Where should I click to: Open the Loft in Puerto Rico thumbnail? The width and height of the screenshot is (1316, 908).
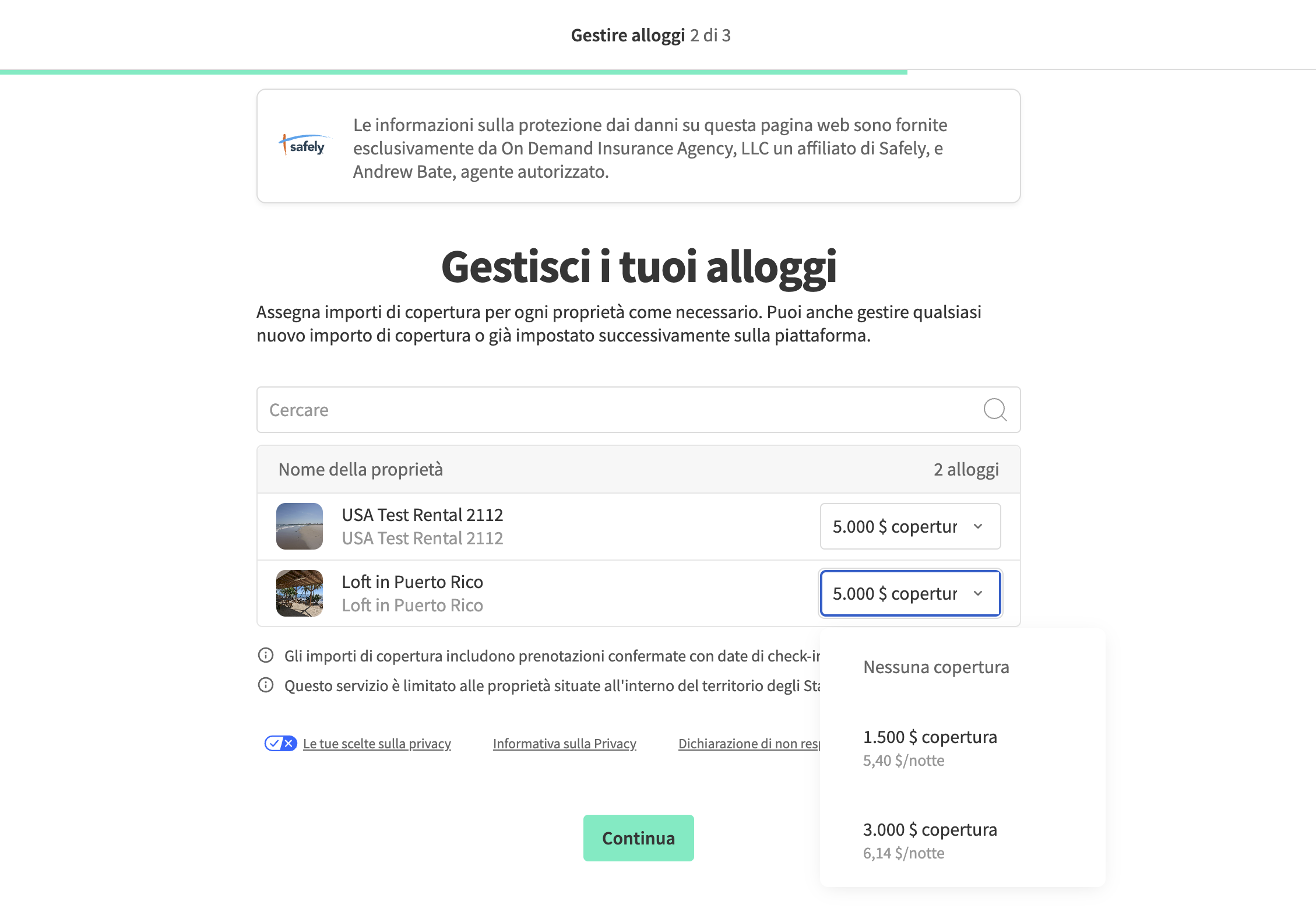point(300,593)
